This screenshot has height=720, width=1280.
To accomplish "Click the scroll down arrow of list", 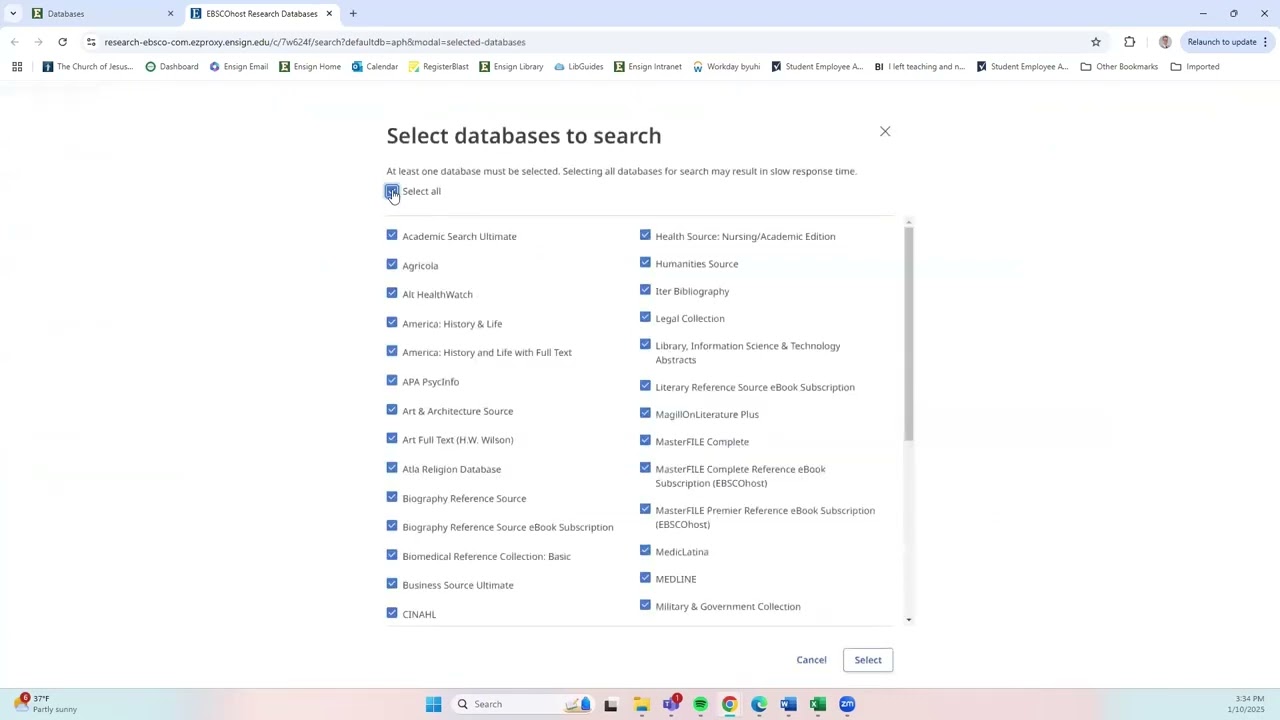I will [909, 620].
